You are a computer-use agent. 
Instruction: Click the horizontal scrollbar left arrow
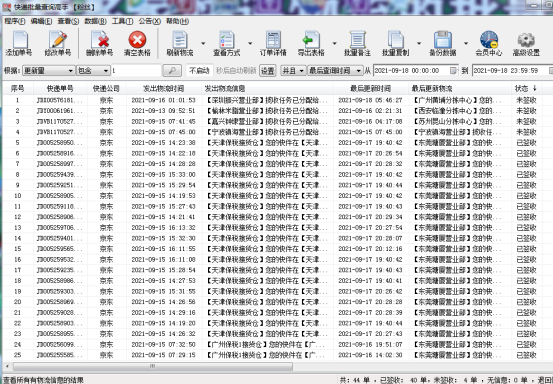tap(7, 366)
